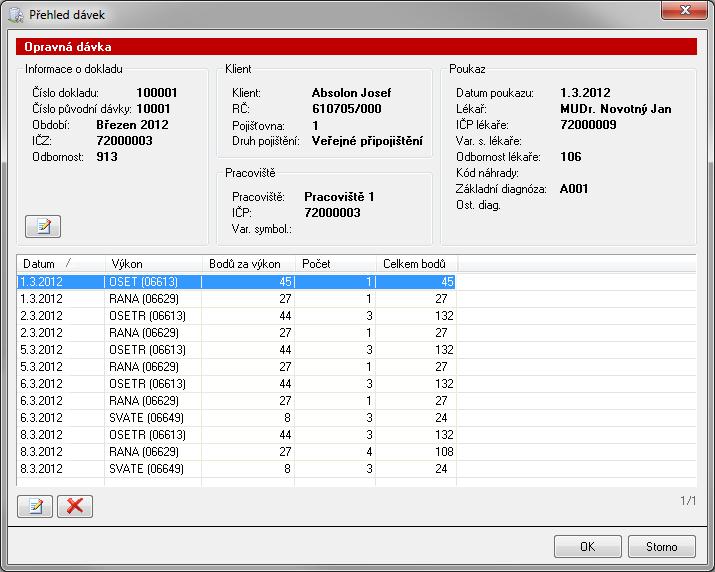Select the 6.3.2012 OSETR (06613) row
The width and height of the screenshot is (715, 572).
tap(236, 384)
